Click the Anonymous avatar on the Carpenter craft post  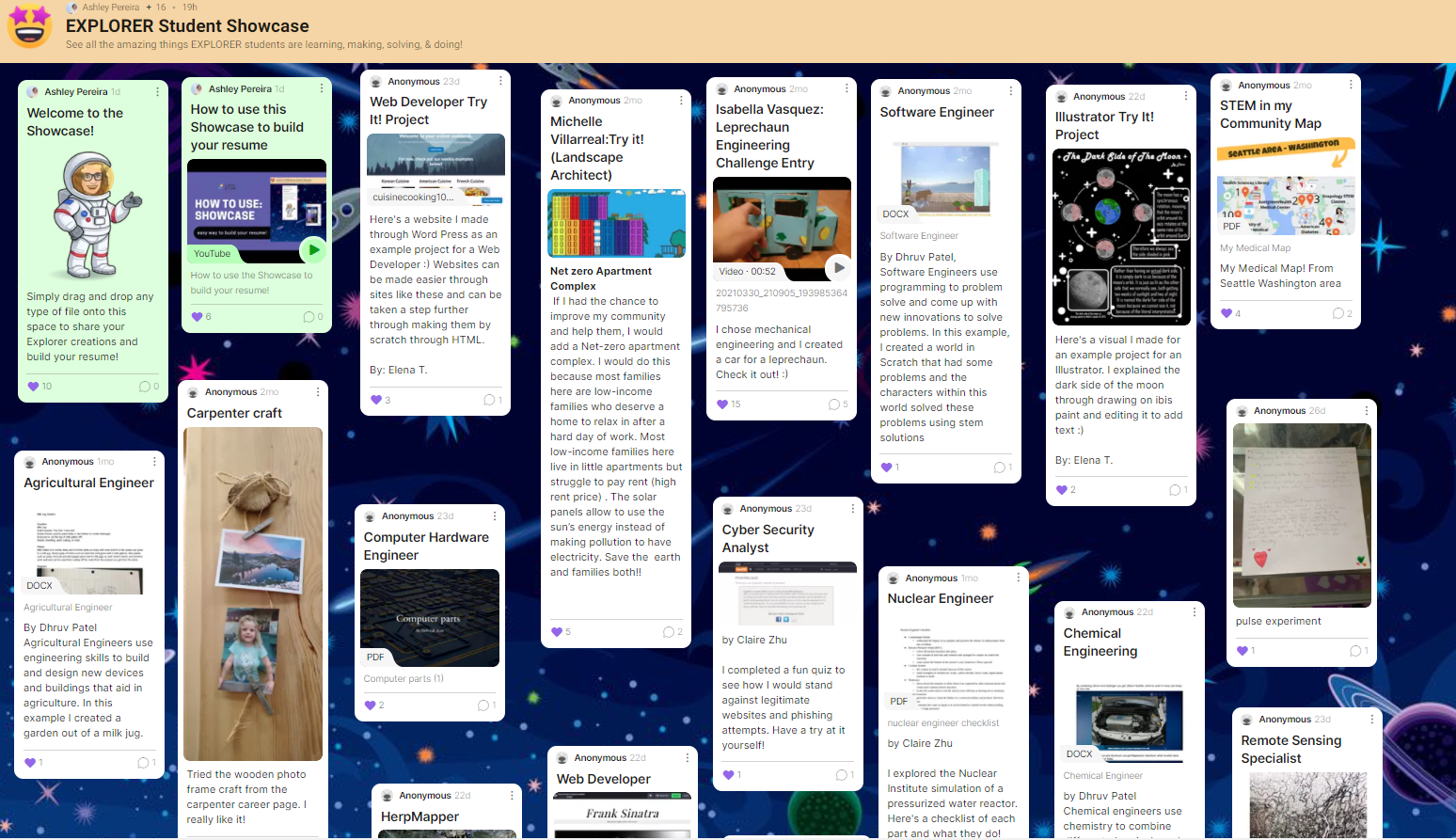[x=191, y=391]
